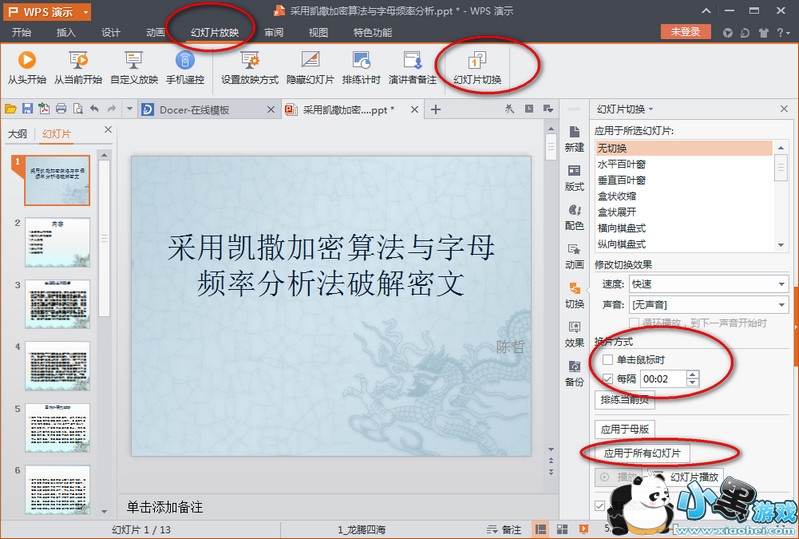Close the Docer-在线模板 tab
This screenshot has height=539, width=799.
point(271,110)
